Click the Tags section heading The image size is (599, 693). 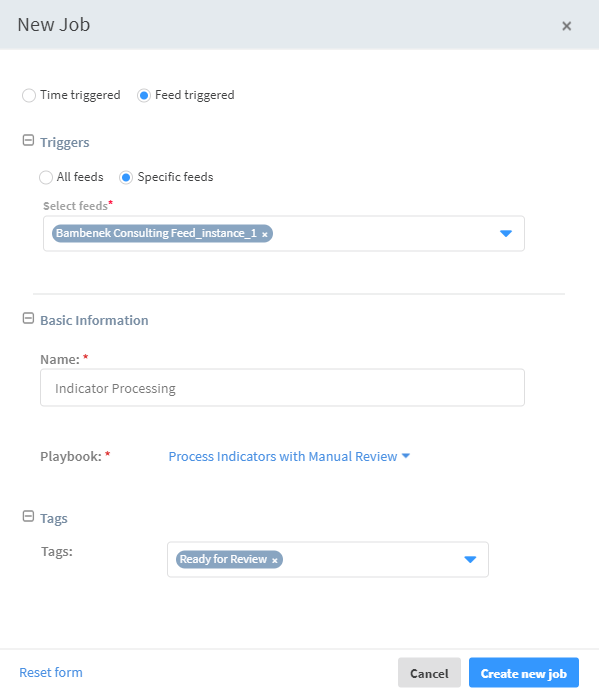point(54,518)
